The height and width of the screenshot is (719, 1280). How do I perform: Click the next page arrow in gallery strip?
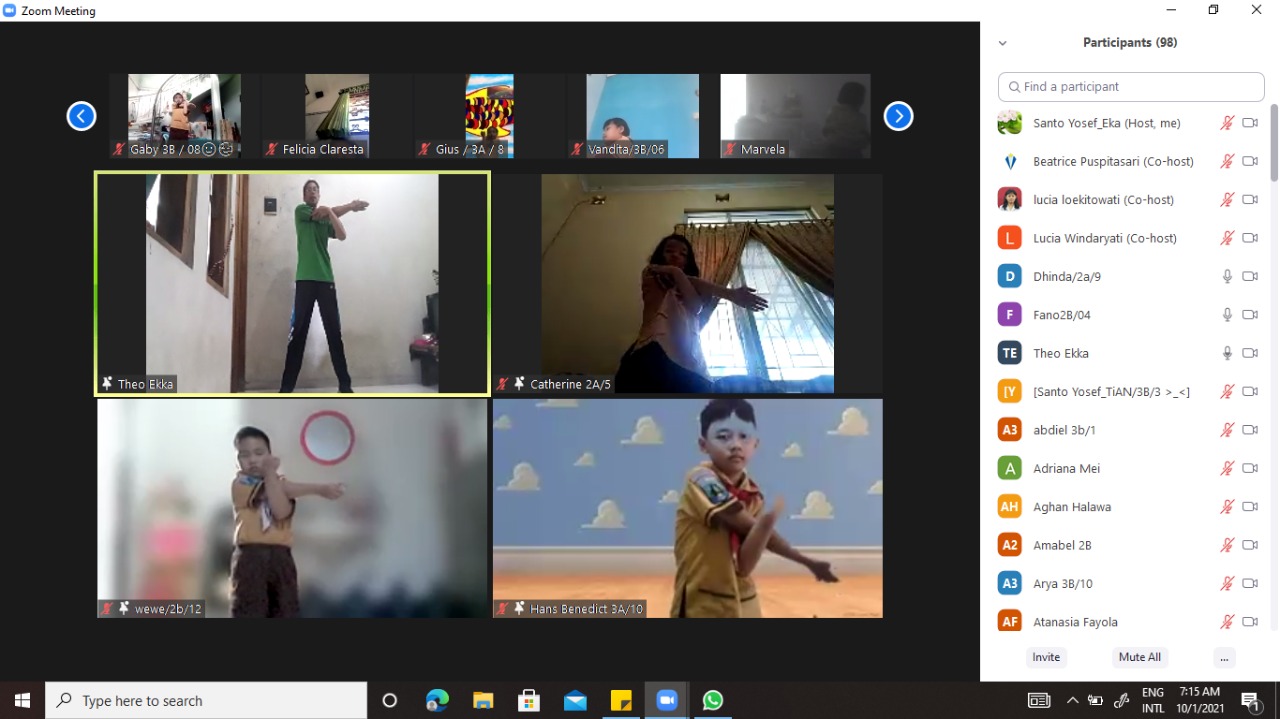898,117
